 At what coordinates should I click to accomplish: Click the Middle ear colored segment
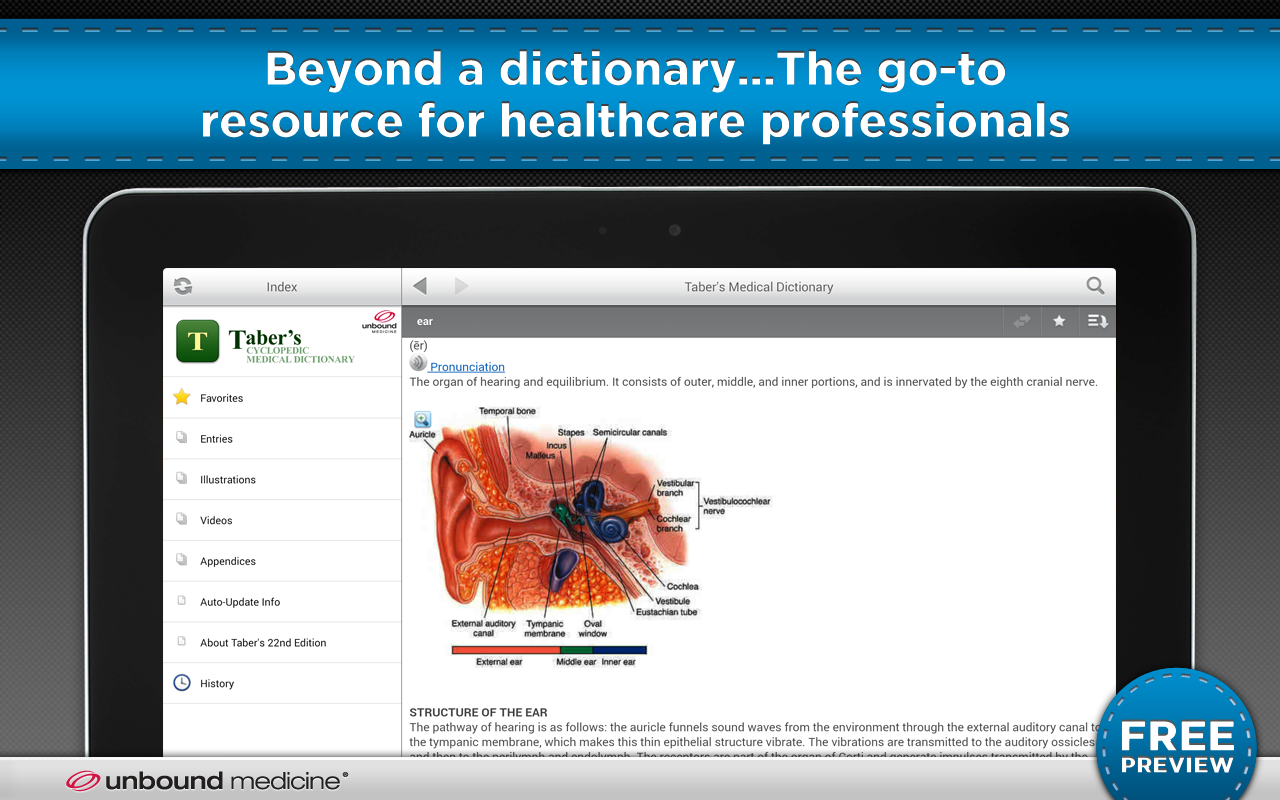pos(575,648)
